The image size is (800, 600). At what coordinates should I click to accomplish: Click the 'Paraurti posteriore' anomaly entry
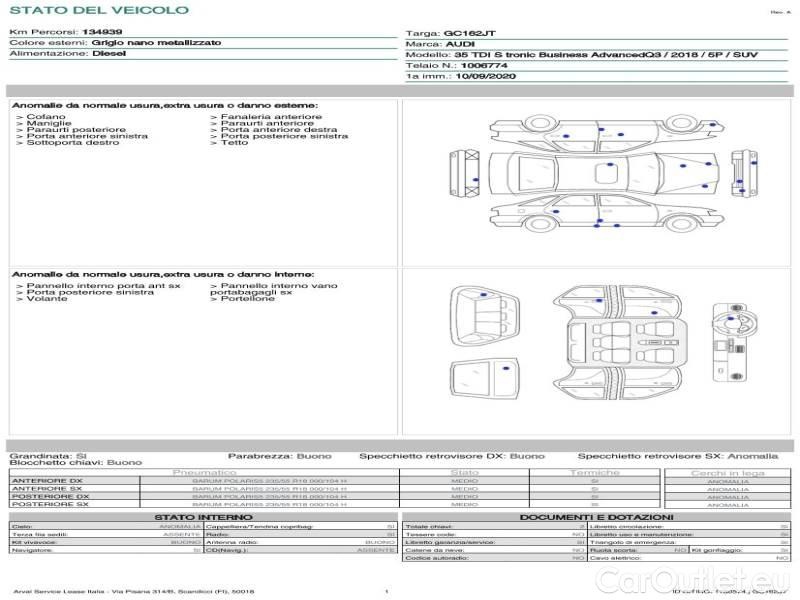(x=71, y=130)
